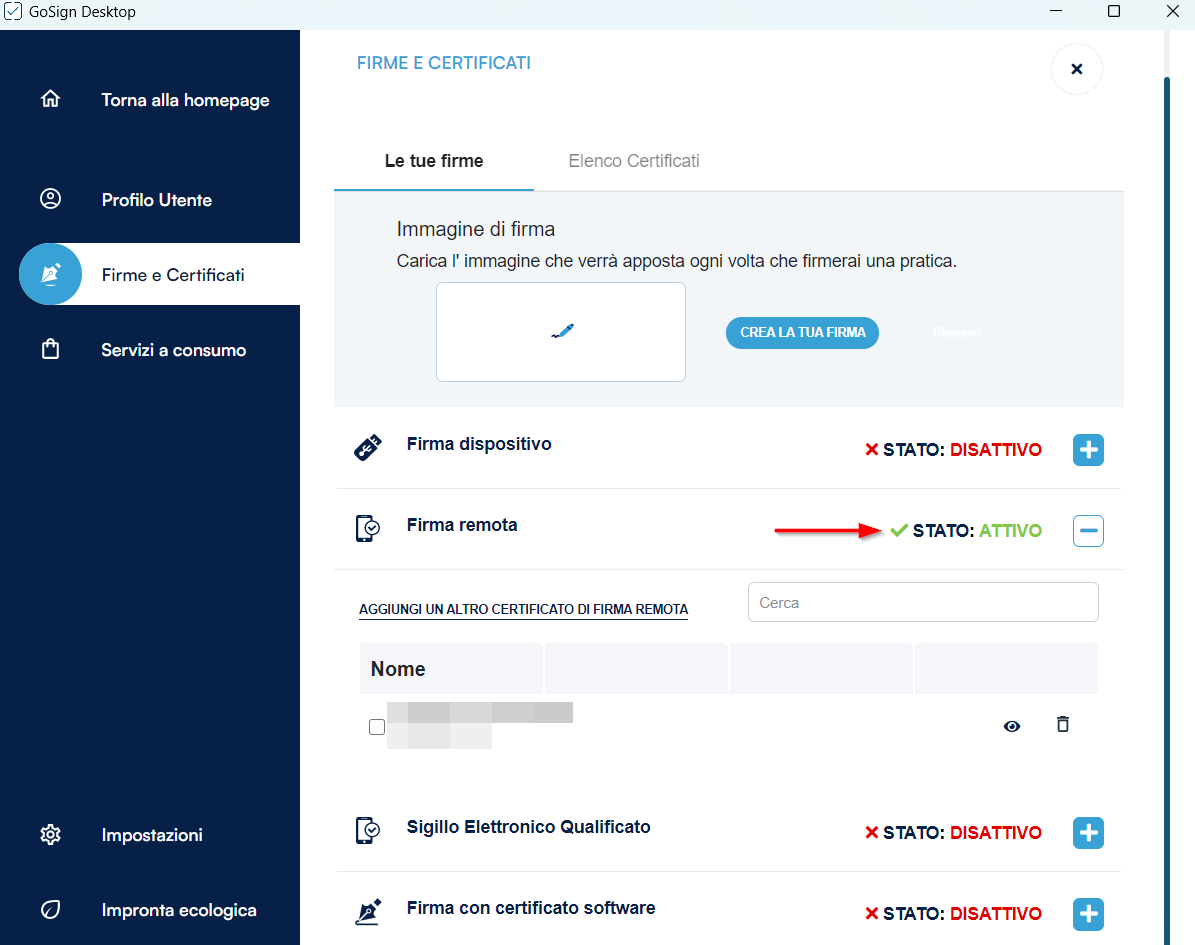Go to Torna alla homepage
This screenshot has height=945, width=1195.
pyautogui.click(x=185, y=100)
